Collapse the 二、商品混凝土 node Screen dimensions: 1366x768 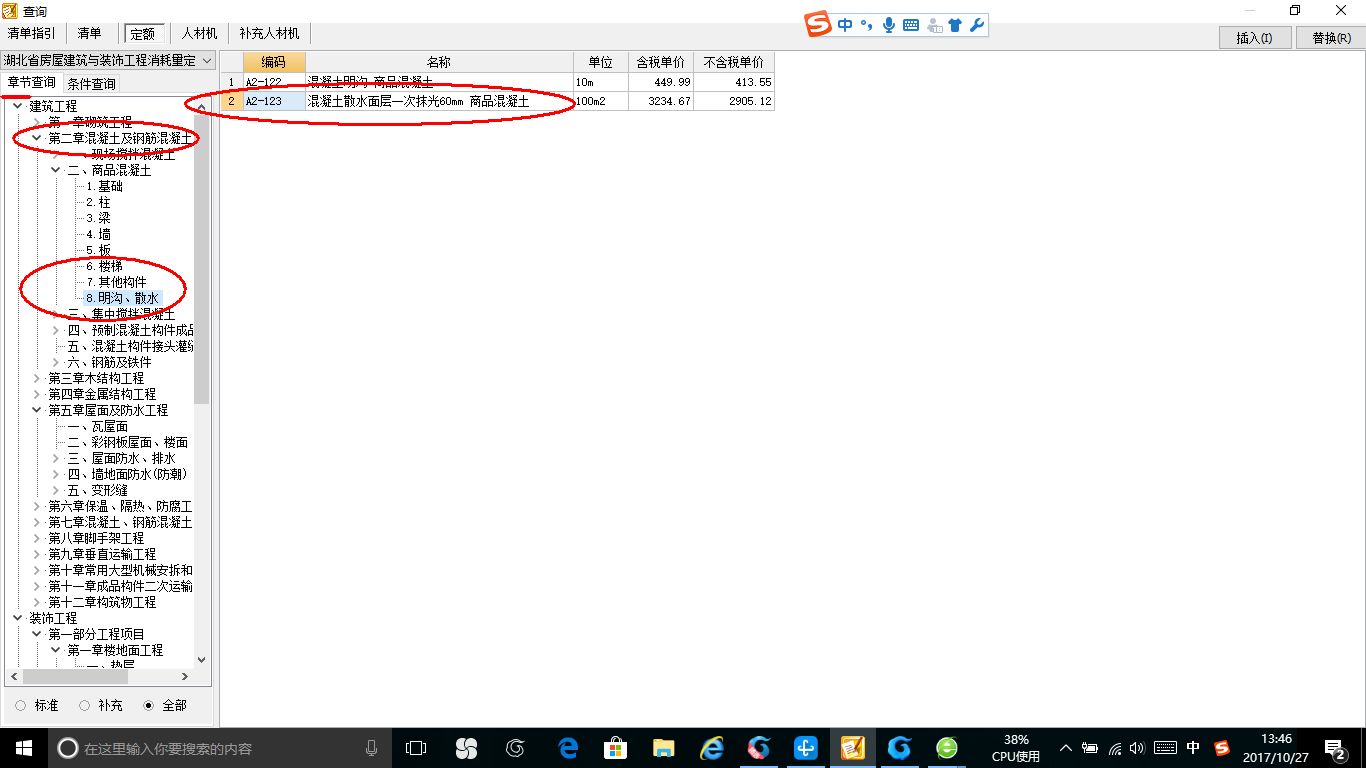point(56,170)
